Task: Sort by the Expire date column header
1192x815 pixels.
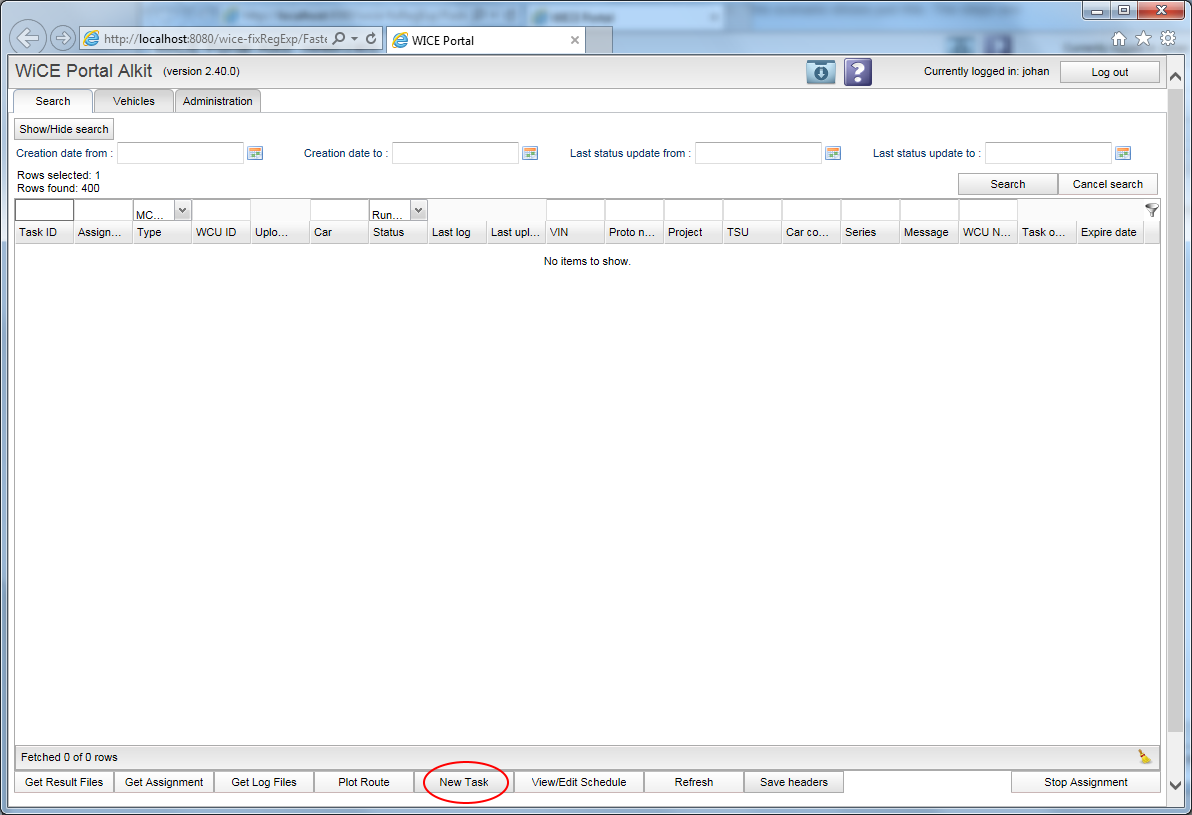Action: coord(1108,232)
